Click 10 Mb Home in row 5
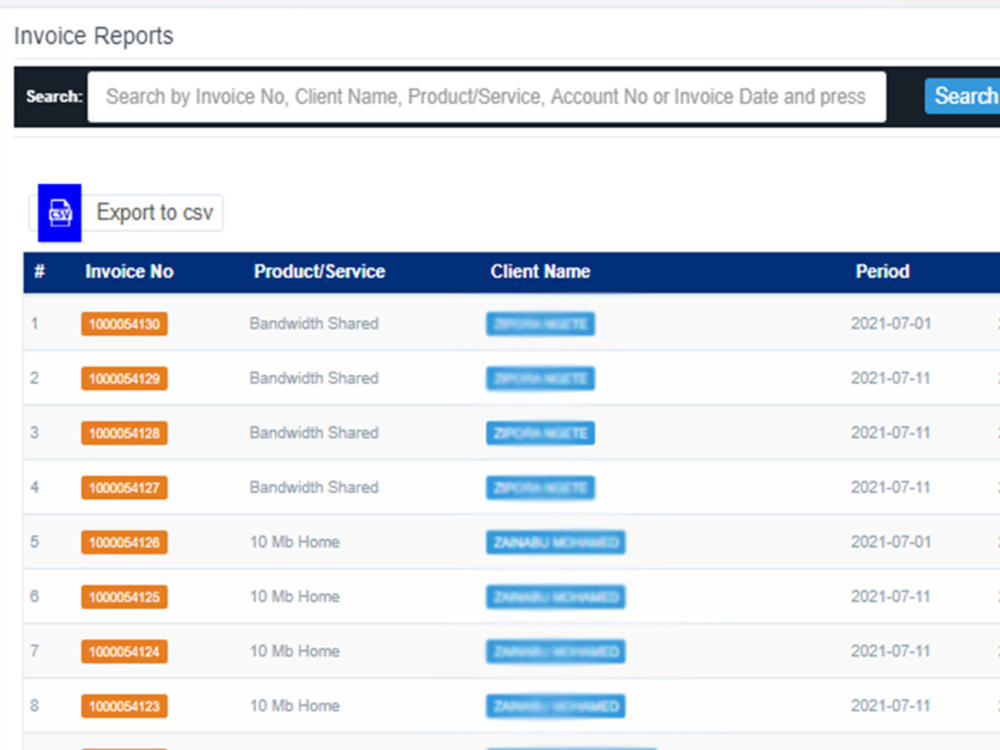 295,542
